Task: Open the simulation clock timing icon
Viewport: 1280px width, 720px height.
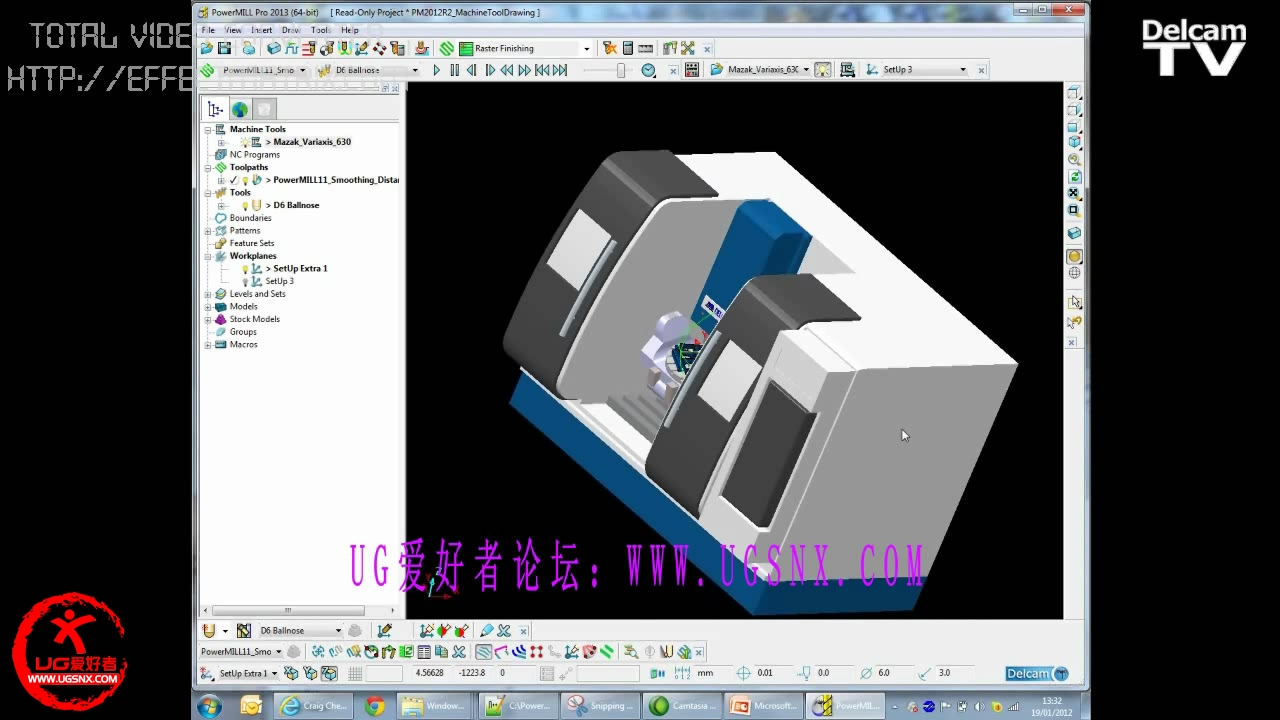Action: click(x=648, y=70)
